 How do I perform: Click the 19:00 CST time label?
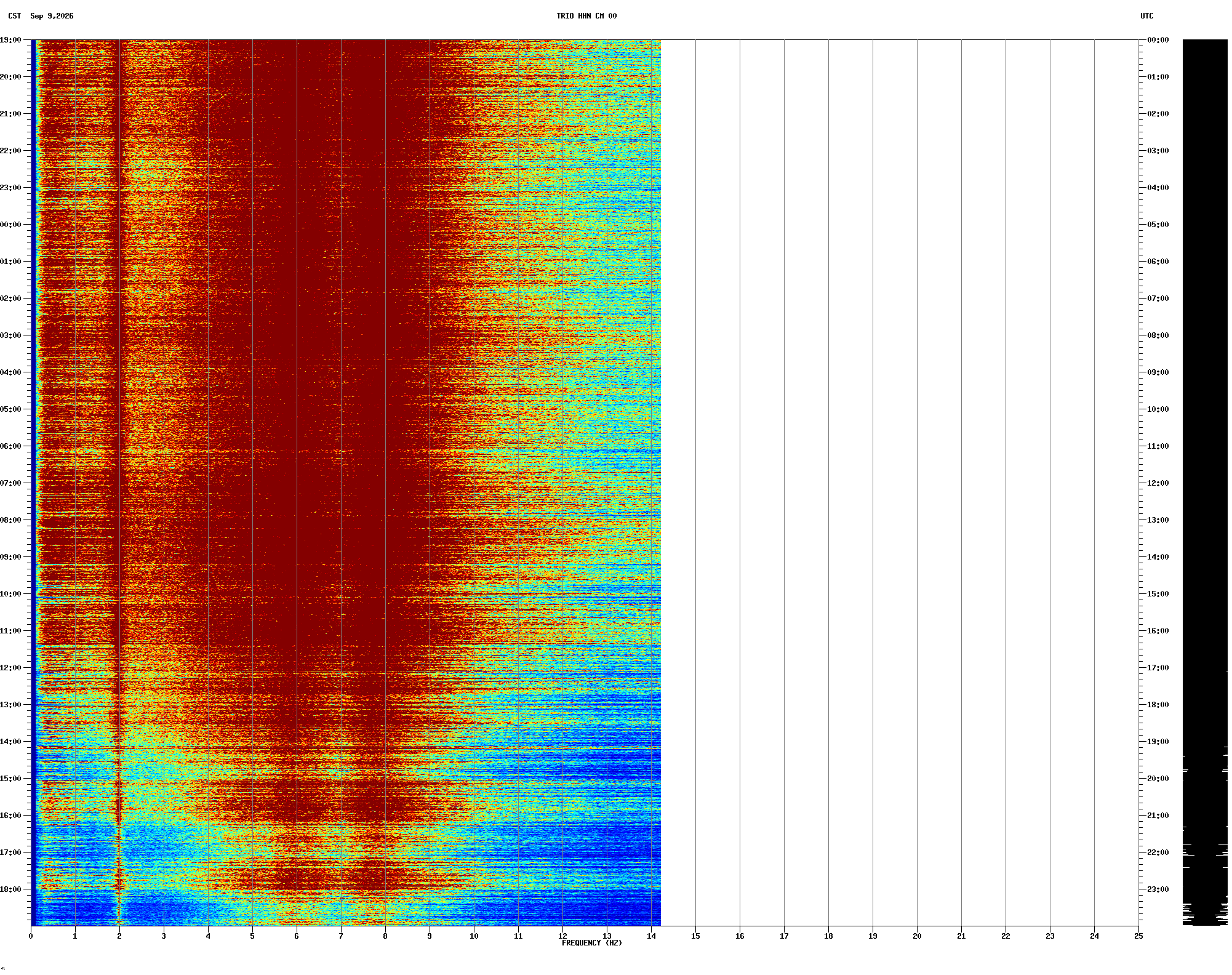click(10, 40)
